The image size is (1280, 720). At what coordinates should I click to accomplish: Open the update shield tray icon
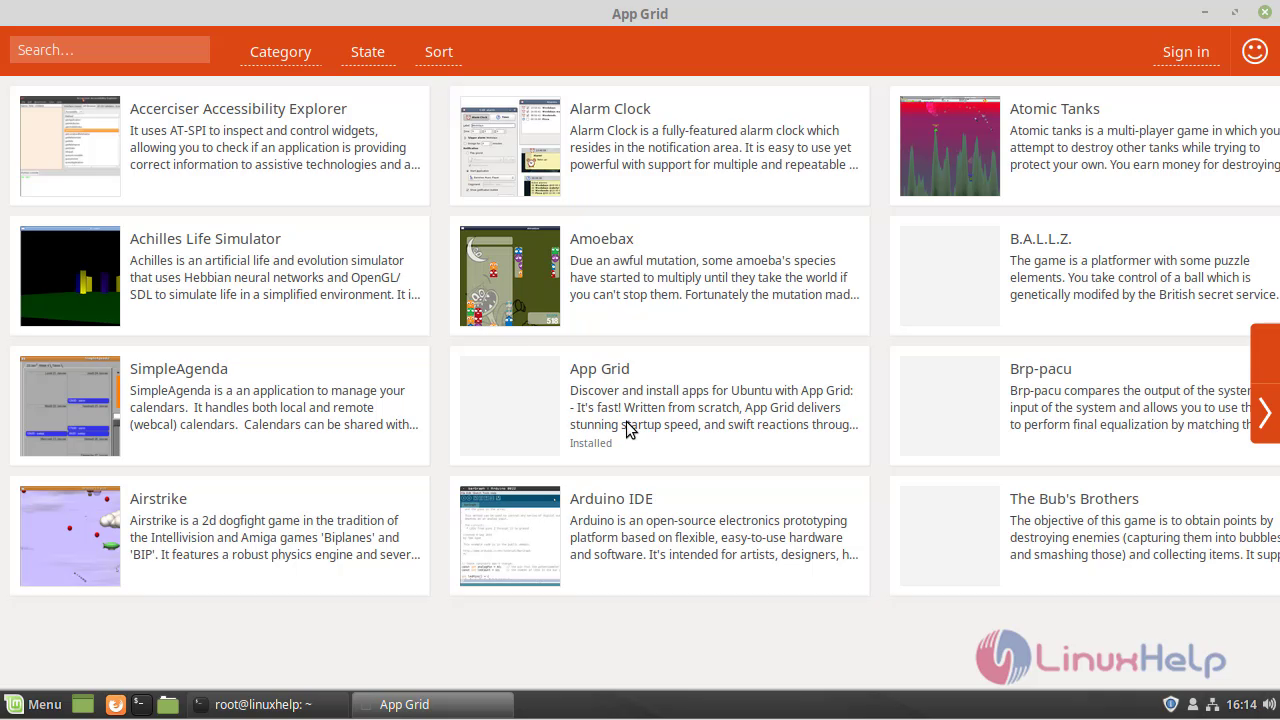[1171, 704]
